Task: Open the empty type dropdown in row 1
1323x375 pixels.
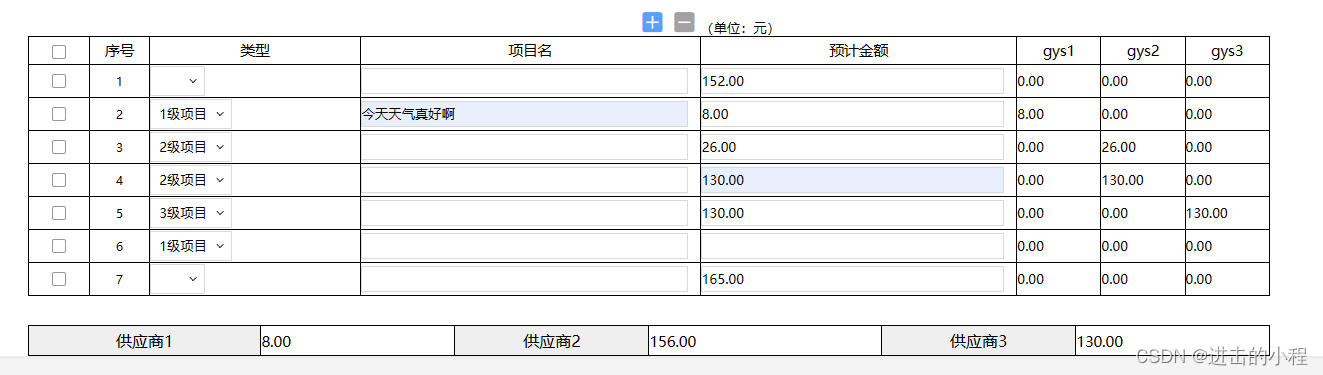Action: coord(178,81)
